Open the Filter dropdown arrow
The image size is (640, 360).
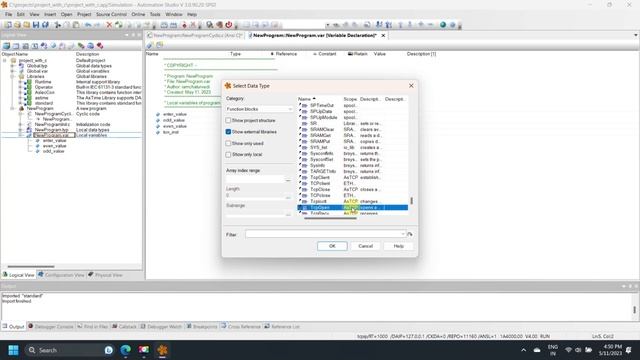tap(403, 234)
